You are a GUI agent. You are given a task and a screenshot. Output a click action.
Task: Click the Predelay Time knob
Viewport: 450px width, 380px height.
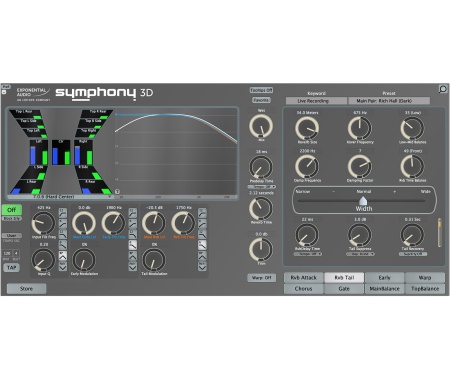coord(261,167)
